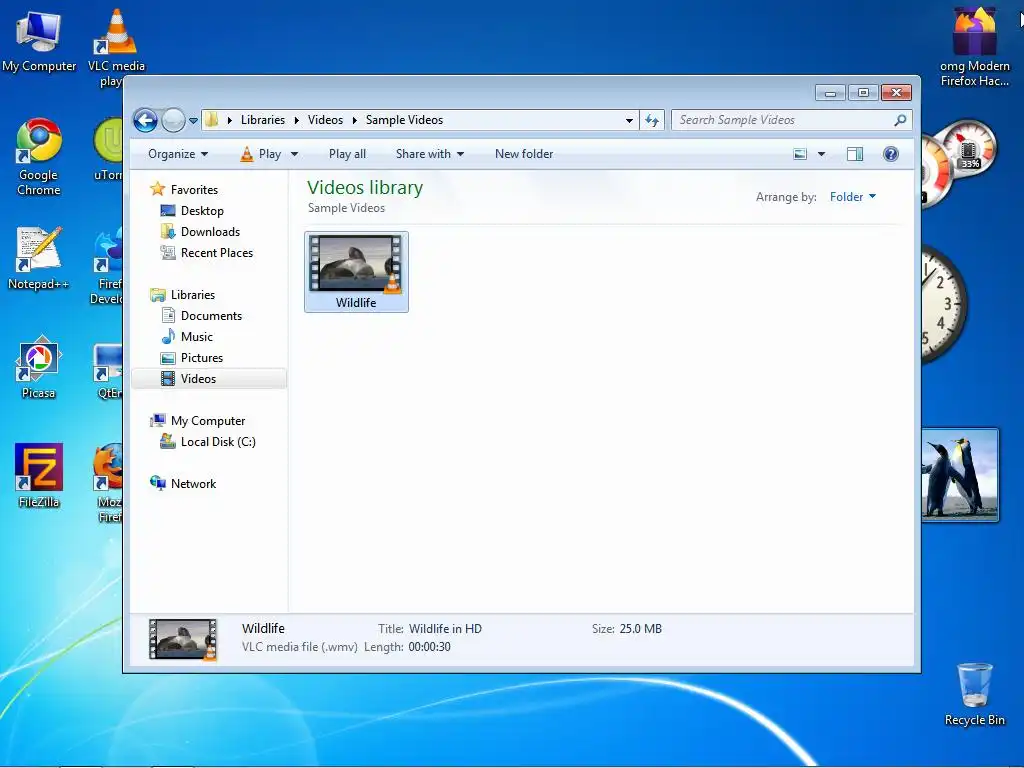Click the analog clock desktop gadget
Screen dimensions: 1024x768
(943, 304)
